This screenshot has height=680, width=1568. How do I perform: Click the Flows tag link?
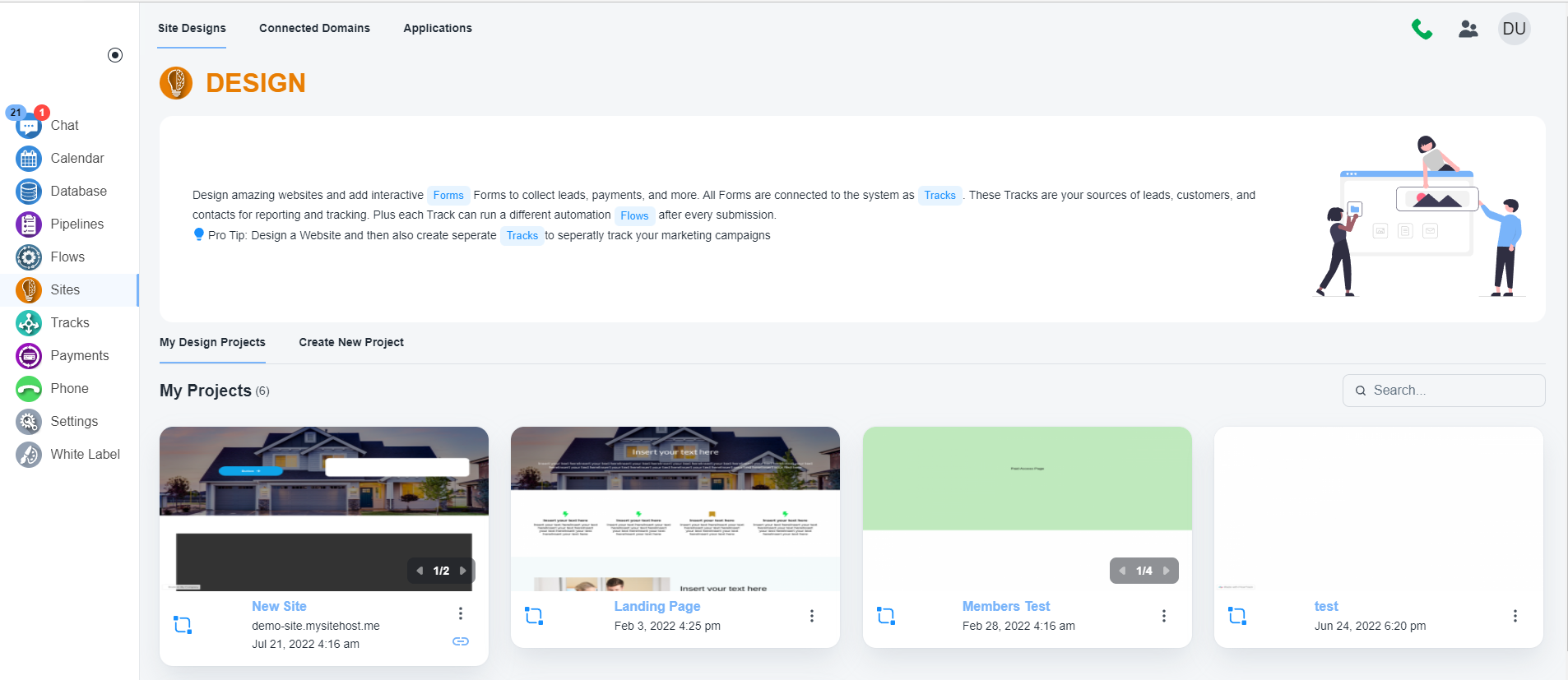coord(634,215)
